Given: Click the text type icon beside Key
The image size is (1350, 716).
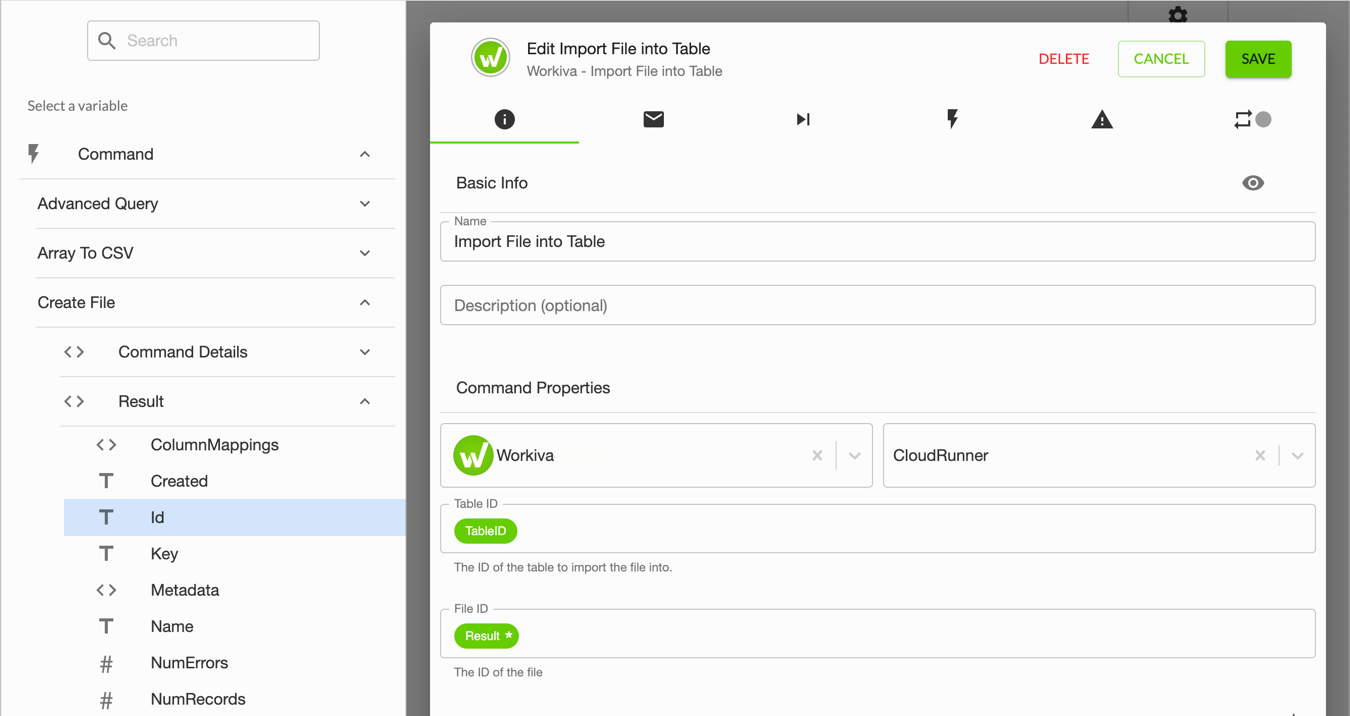Looking at the screenshot, I should coord(106,554).
